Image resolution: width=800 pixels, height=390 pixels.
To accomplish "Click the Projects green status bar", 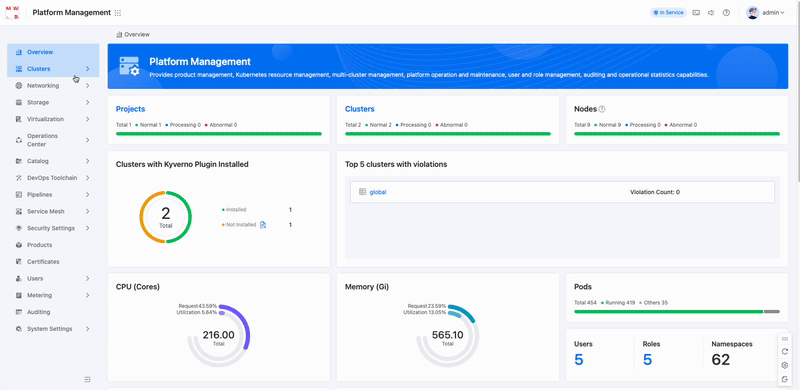I will coord(219,134).
